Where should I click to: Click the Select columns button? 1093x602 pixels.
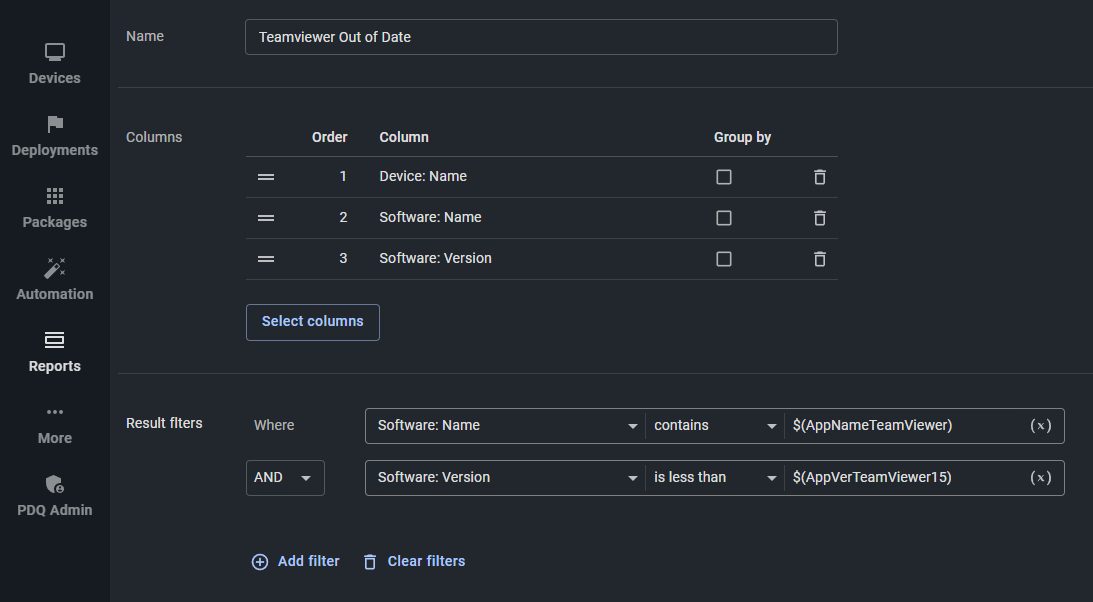312,322
